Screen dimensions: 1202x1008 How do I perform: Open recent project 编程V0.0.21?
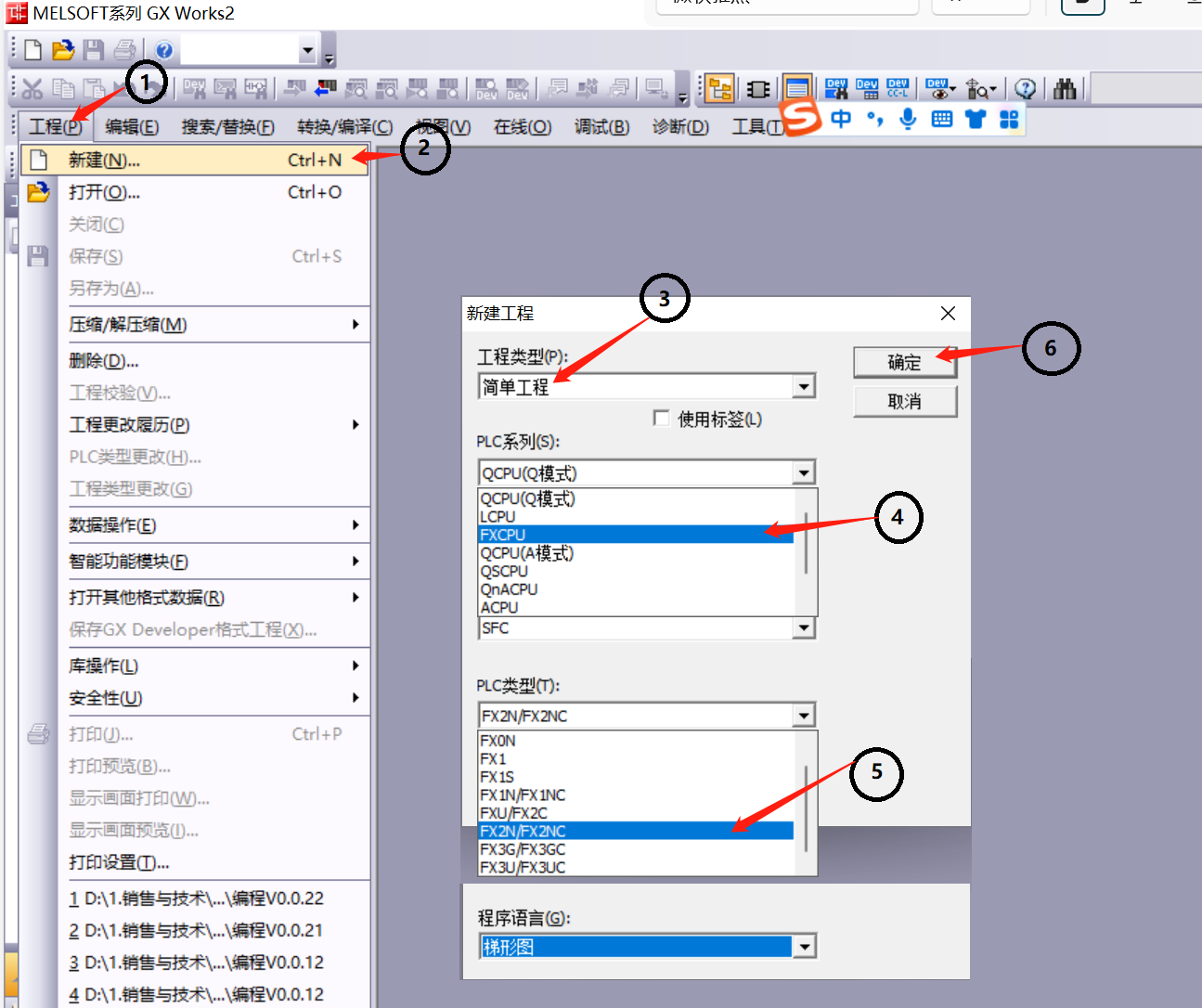click(197, 930)
